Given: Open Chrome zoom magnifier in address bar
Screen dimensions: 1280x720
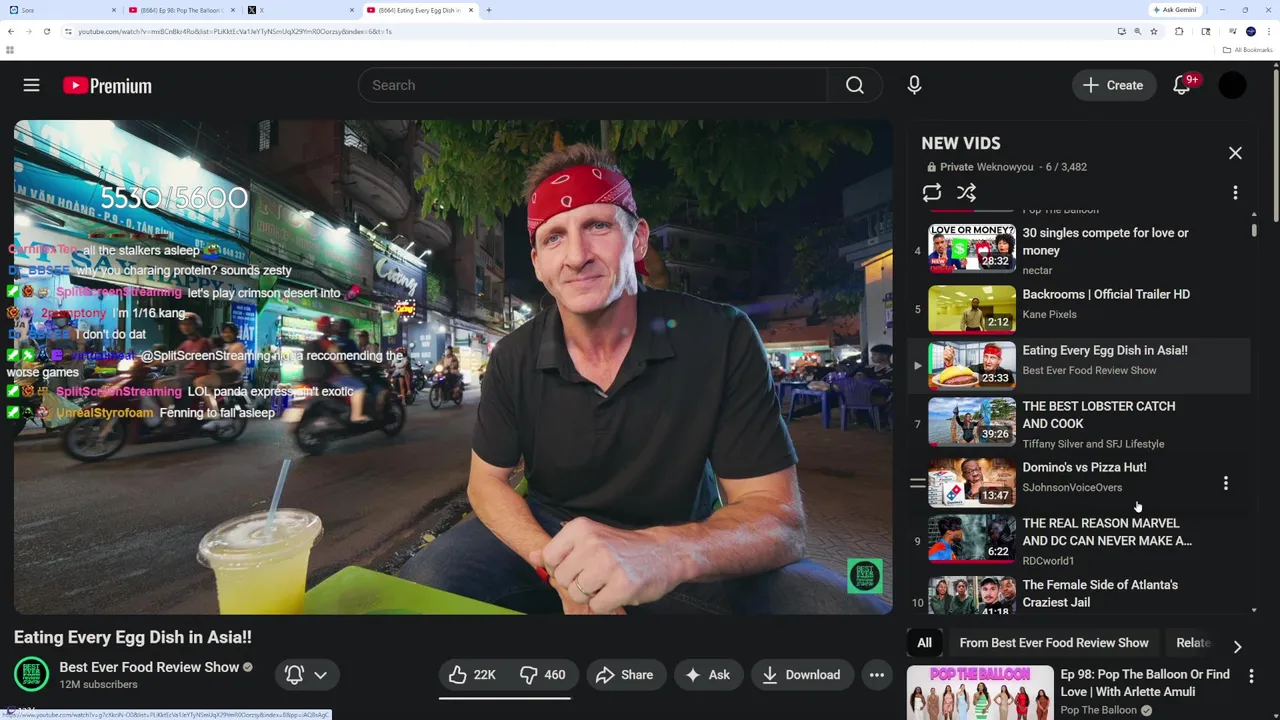Looking at the screenshot, I should [x=1137, y=31].
